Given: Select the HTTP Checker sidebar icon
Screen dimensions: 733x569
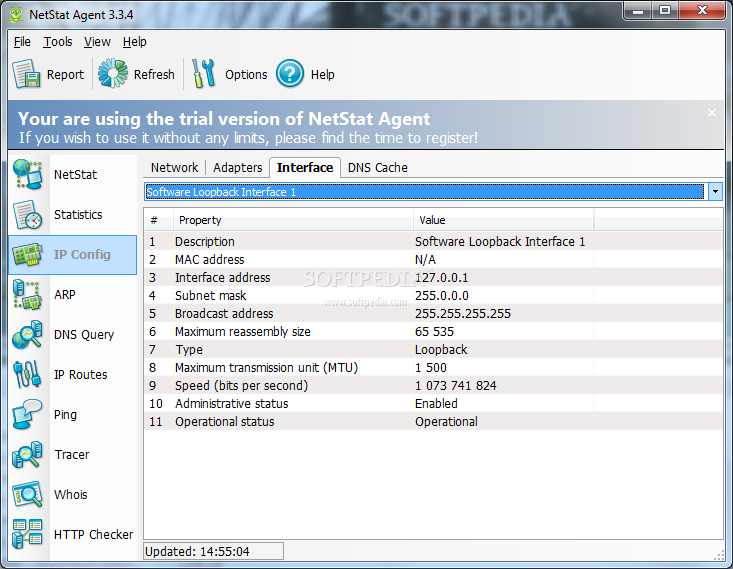Looking at the screenshot, I should (28, 534).
